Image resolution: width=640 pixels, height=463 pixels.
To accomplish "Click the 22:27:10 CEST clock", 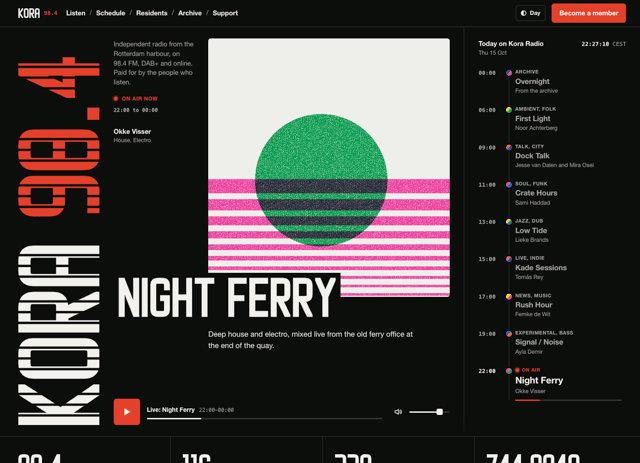I will (x=603, y=44).
